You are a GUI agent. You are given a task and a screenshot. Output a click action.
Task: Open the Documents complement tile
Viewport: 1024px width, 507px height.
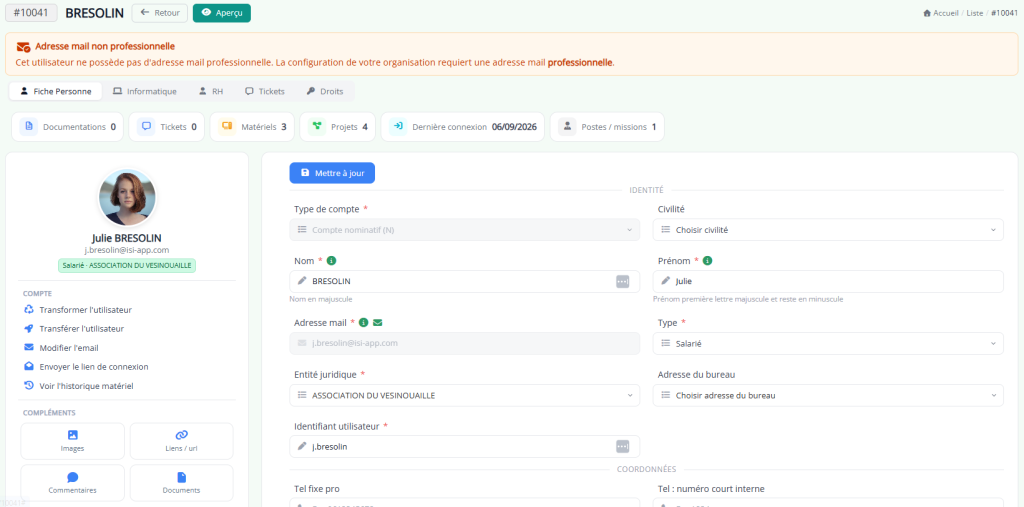point(182,483)
